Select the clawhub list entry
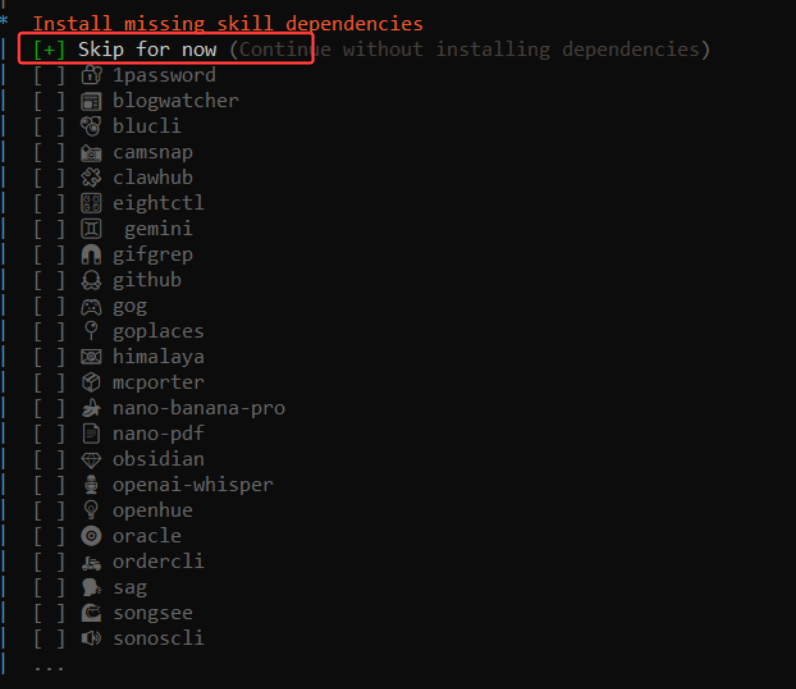Image resolution: width=796 pixels, height=689 pixels. pos(152,178)
